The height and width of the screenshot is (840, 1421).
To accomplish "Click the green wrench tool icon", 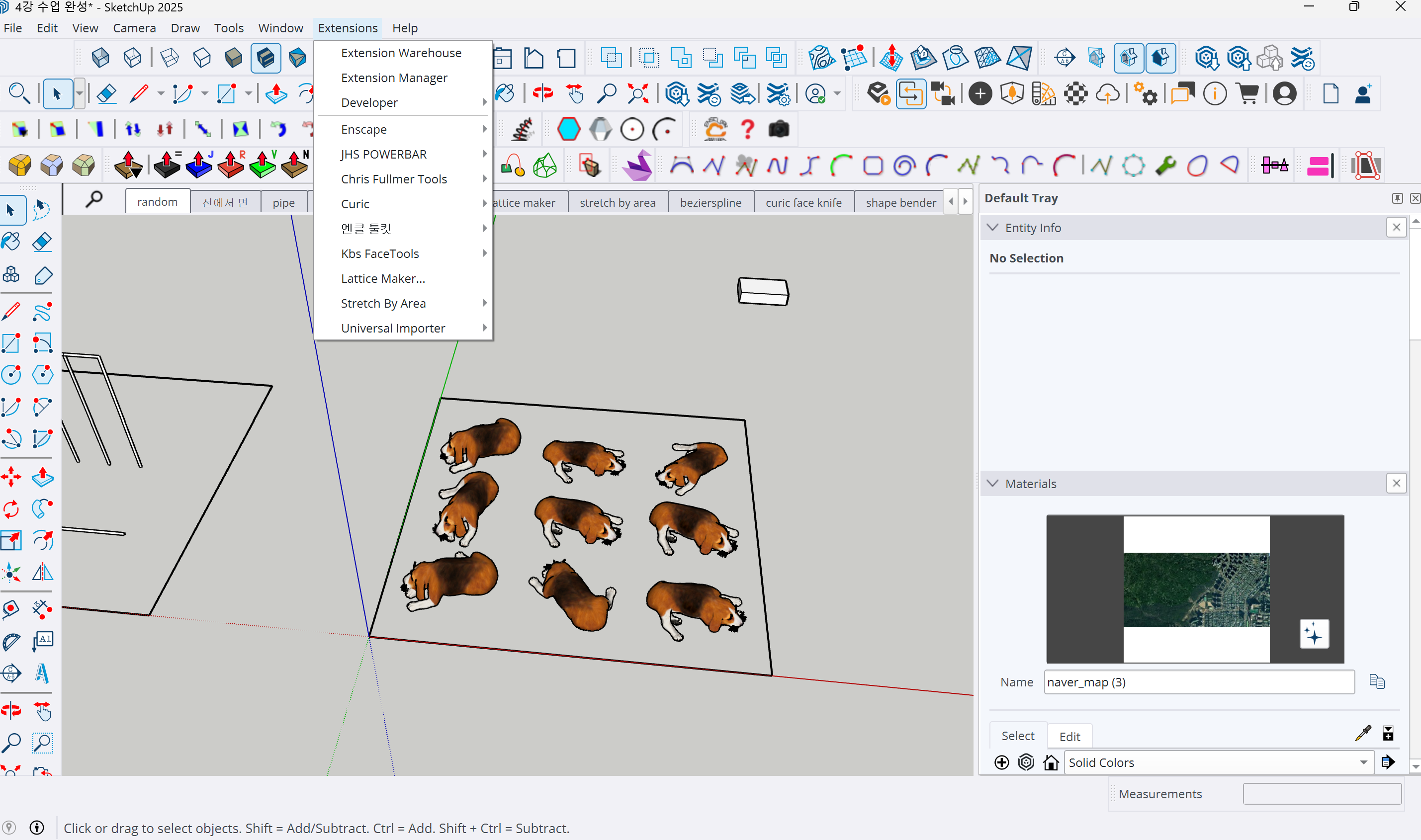I will pos(1165,166).
